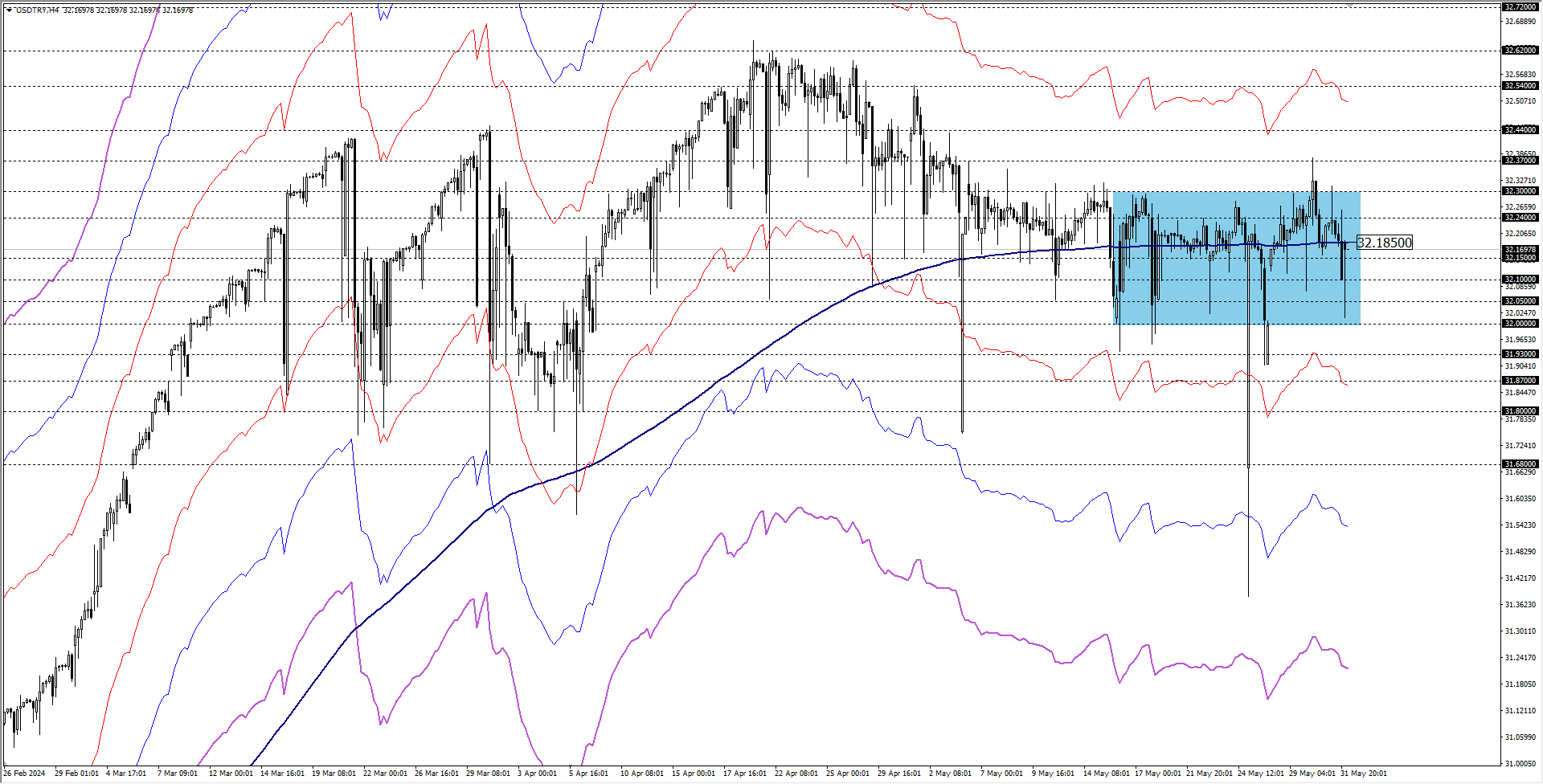Click the 31.24170 price scale value
The height and width of the screenshot is (784, 1543).
click(x=1520, y=658)
